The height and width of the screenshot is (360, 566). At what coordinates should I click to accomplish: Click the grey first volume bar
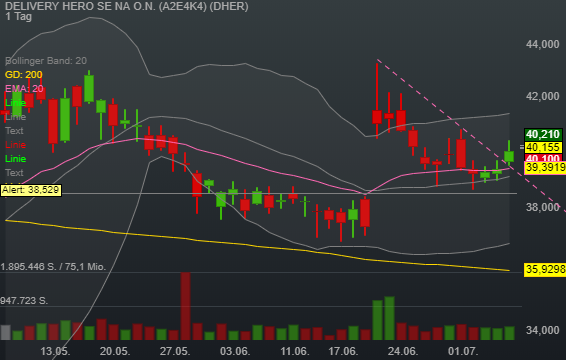tap(5, 333)
